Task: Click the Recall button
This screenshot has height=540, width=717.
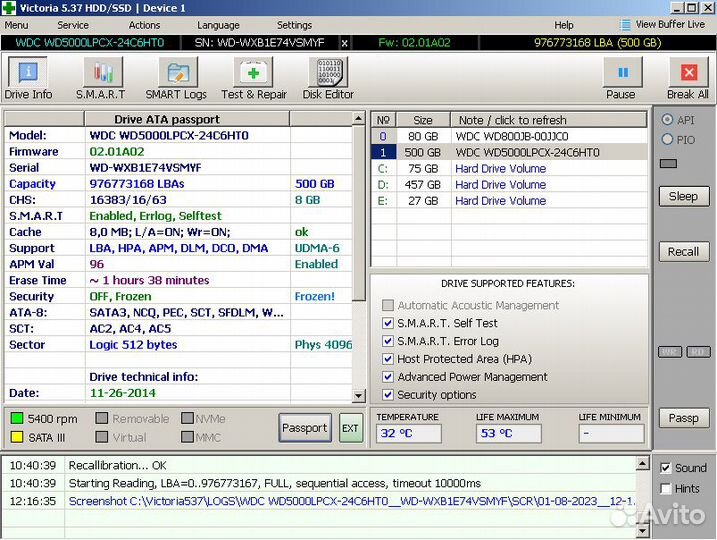Action: click(x=684, y=251)
